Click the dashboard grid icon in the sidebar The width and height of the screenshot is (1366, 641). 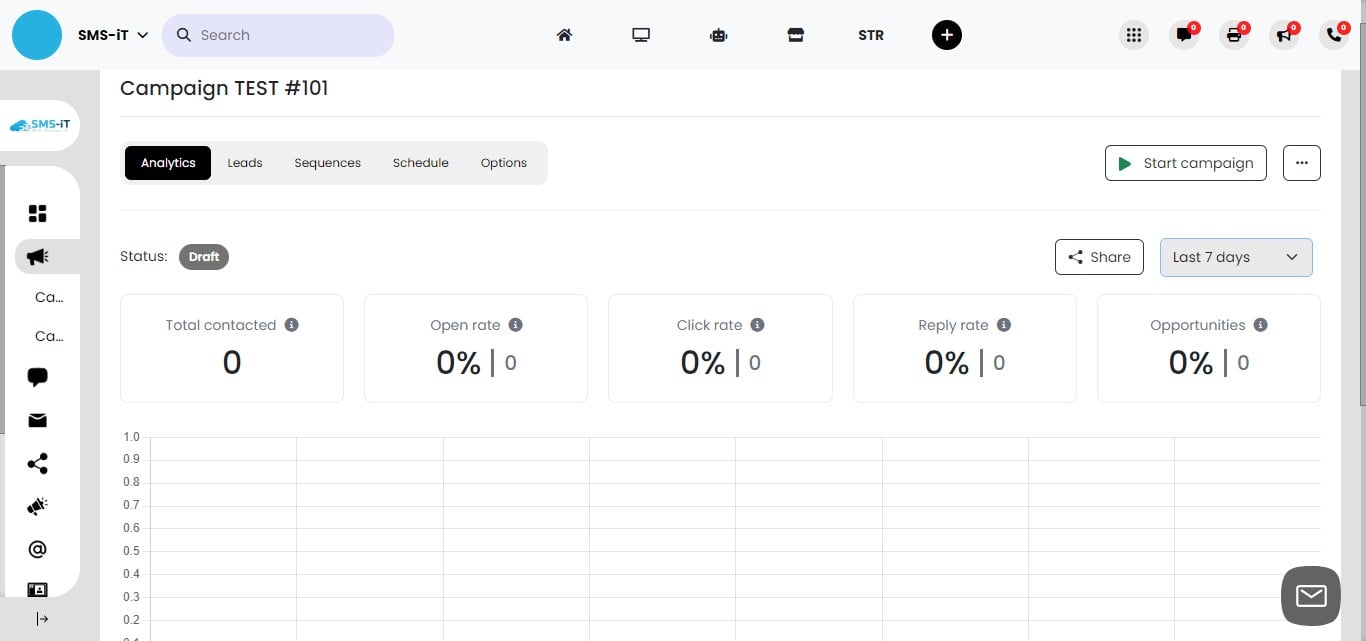[37, 213]
